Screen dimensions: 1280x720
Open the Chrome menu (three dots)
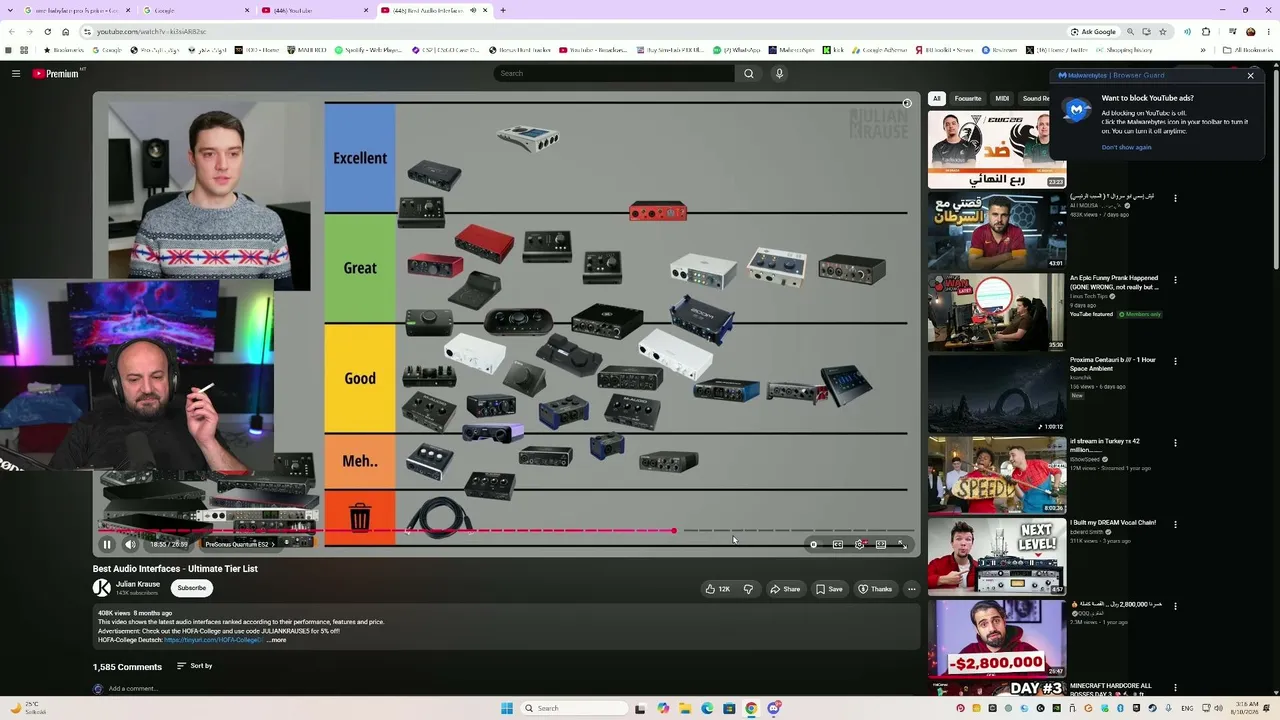tap(1268, 32)
